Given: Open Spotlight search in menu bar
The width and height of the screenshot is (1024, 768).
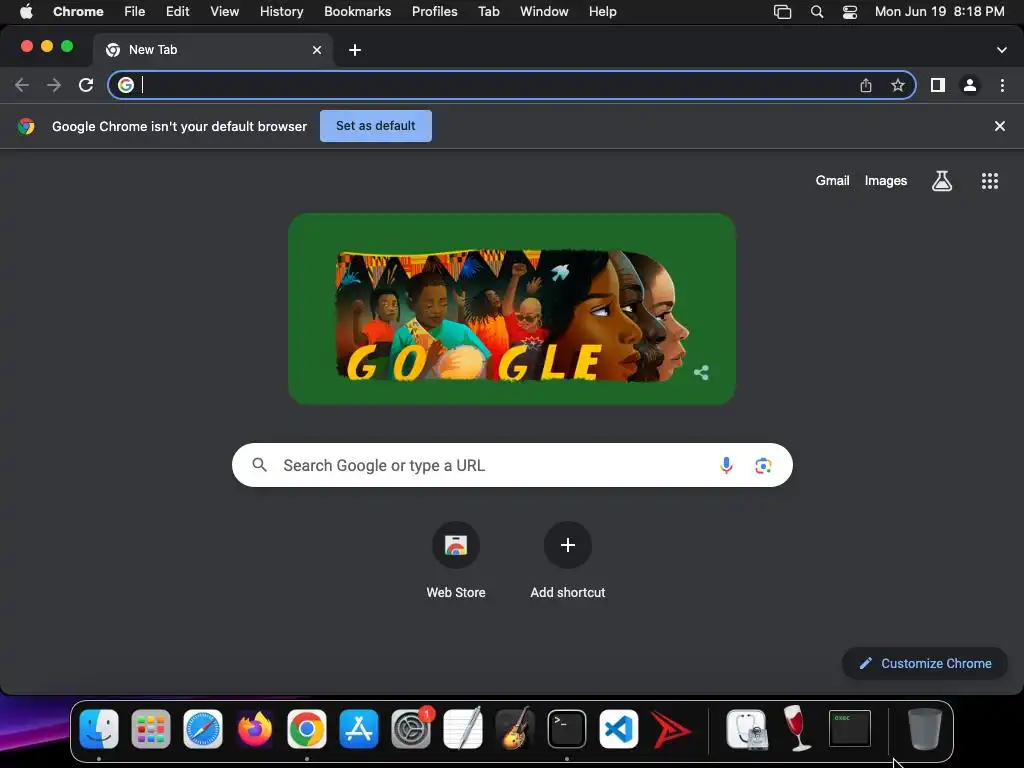Looking at the screenshot, I should tap(816, 12).
